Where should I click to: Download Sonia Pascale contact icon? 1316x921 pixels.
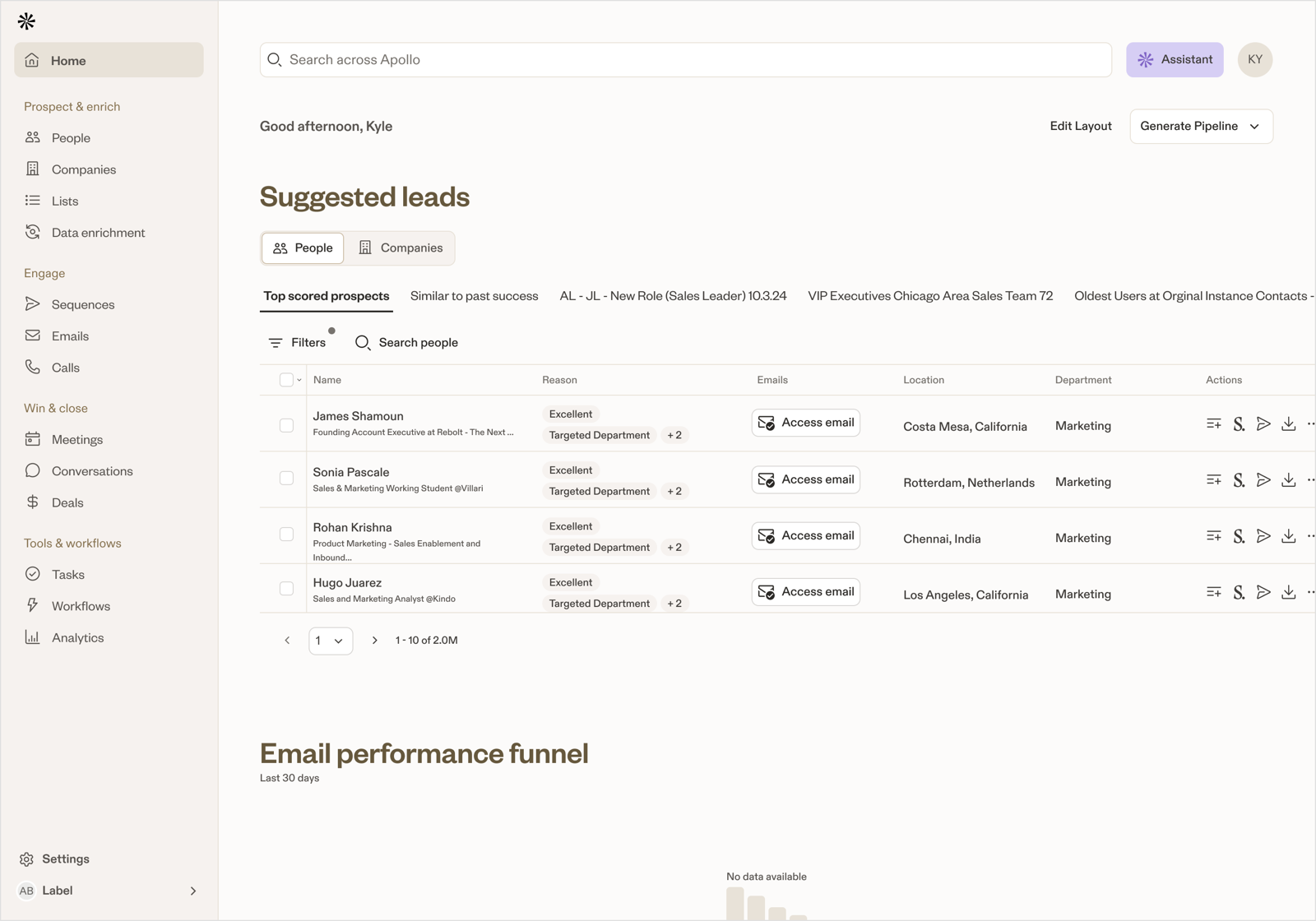coord(1289,479)
